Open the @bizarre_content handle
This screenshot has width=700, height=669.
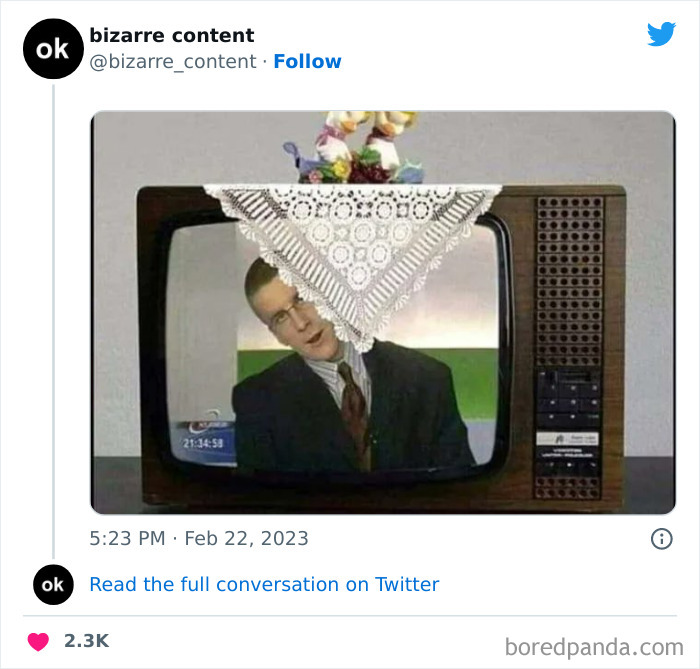[173, 62]
